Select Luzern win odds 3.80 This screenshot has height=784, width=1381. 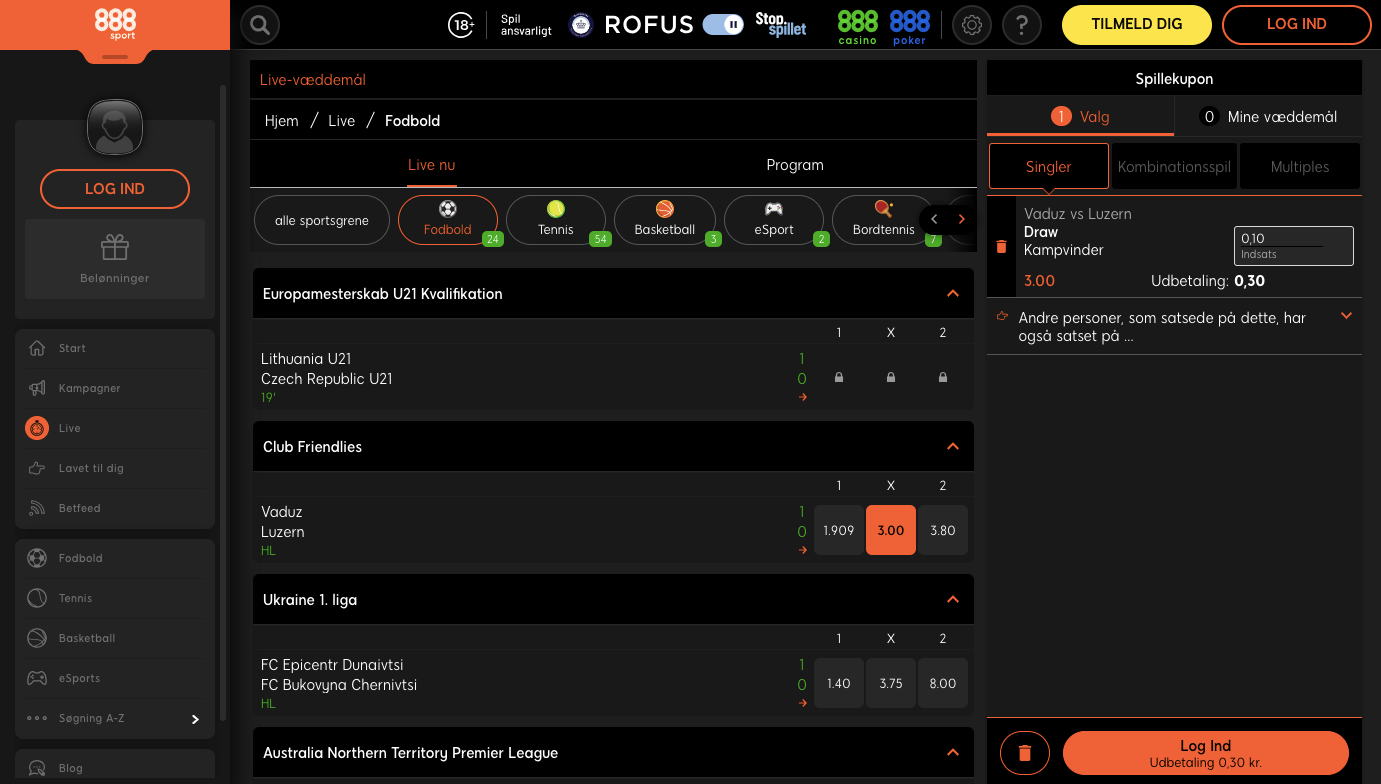[x=943, y=531]
